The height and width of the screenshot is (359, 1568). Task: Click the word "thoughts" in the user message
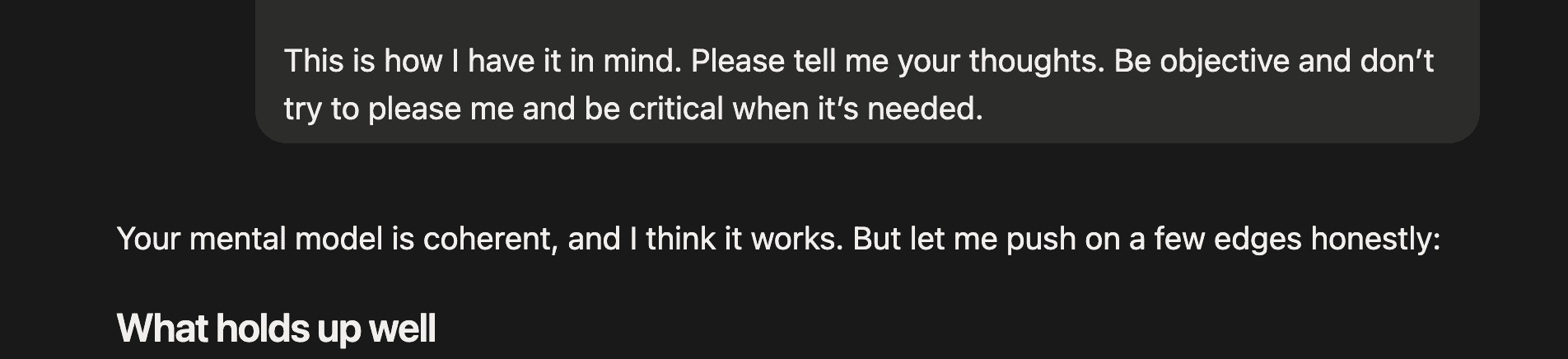coord(1035,61)
